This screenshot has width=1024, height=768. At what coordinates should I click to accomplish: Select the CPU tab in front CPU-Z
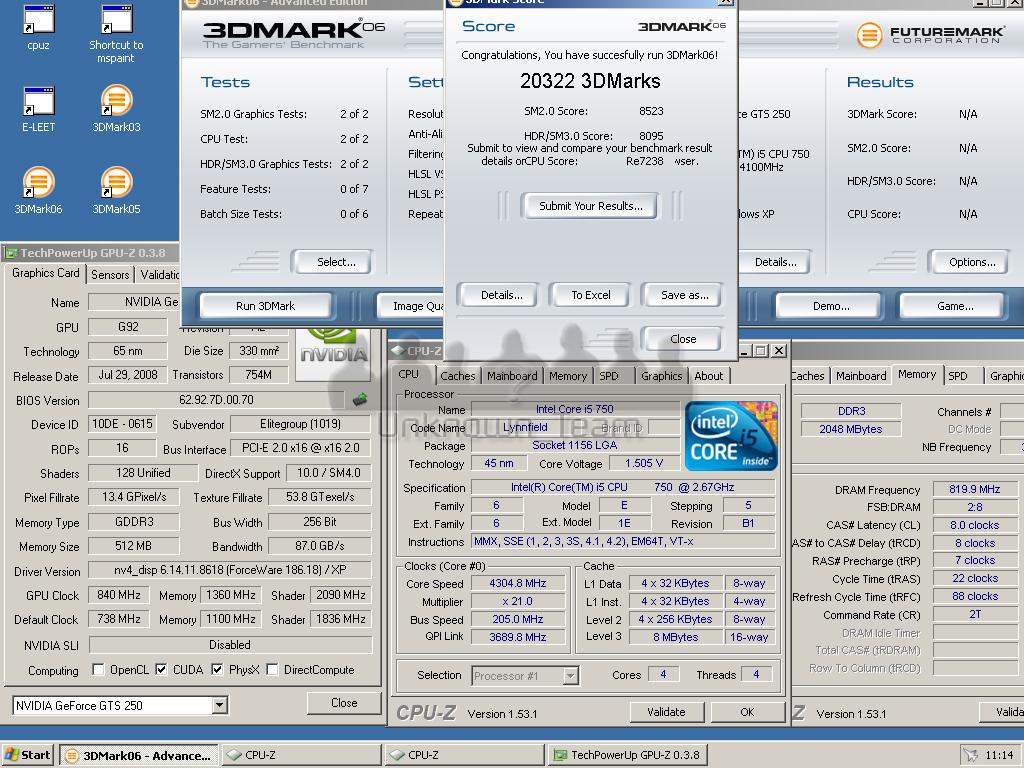coord(409,374)
